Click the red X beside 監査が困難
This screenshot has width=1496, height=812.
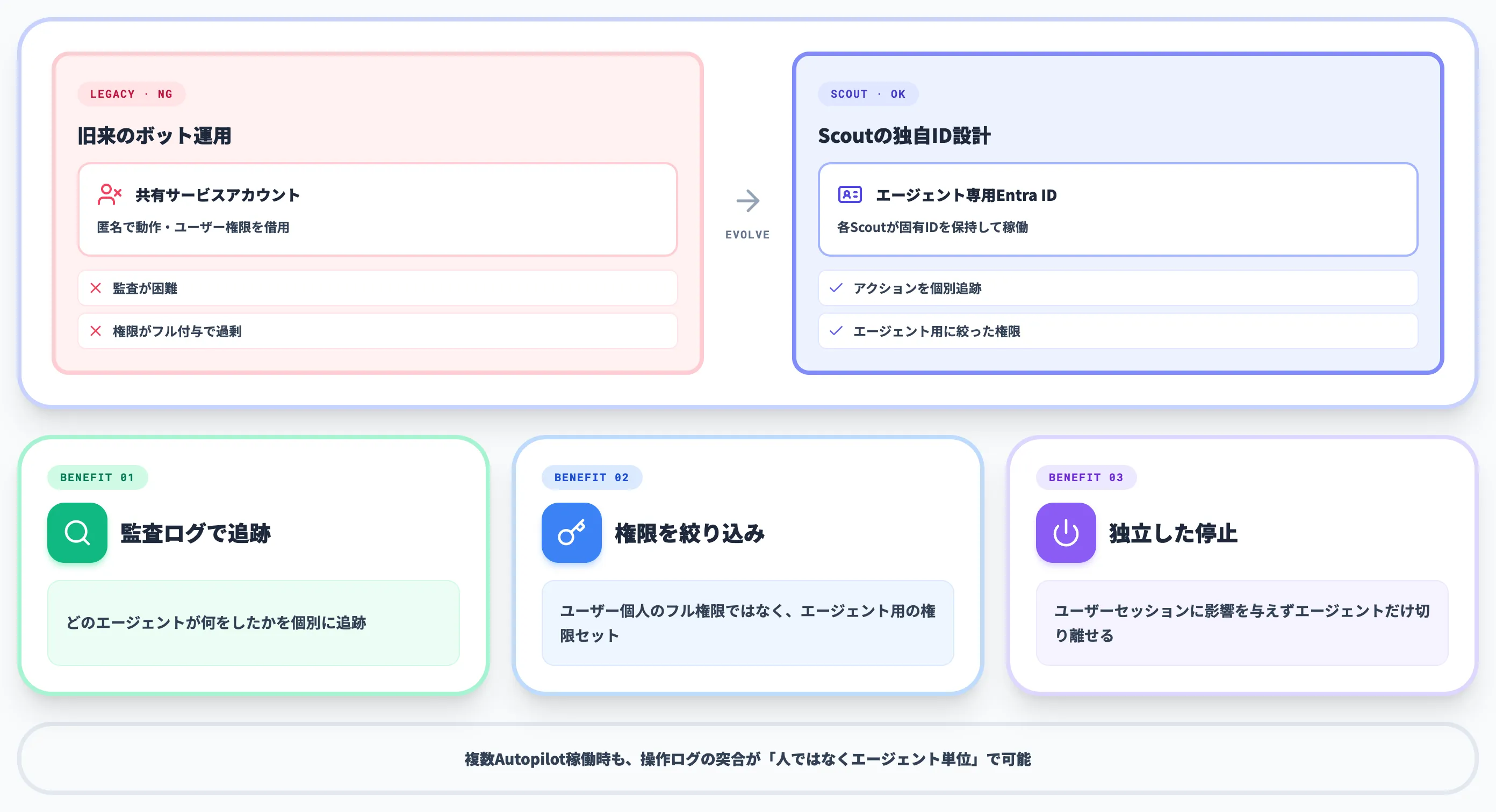pyautogui.click(x=96, y=288)
